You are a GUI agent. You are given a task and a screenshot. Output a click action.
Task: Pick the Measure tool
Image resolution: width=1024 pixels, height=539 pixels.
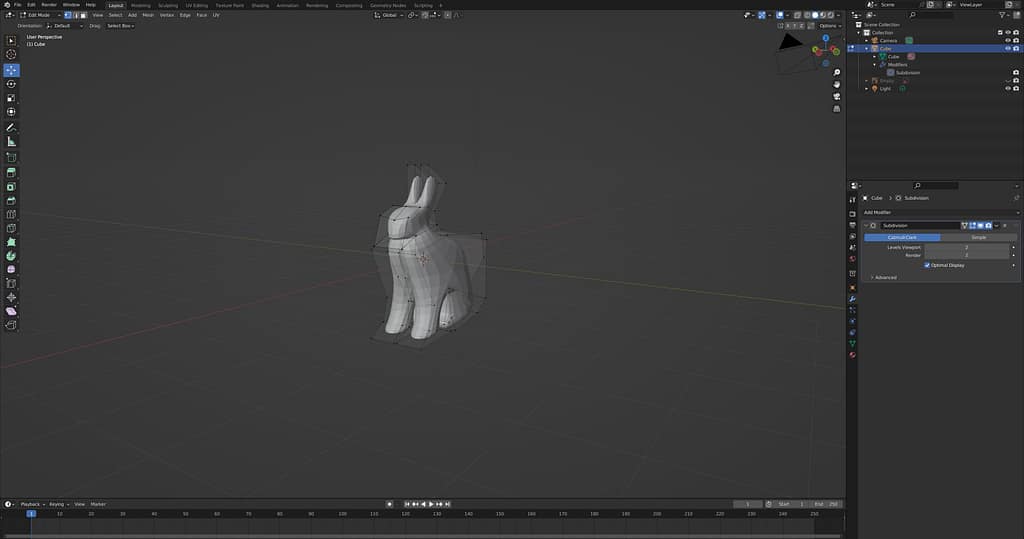[12, 142]
